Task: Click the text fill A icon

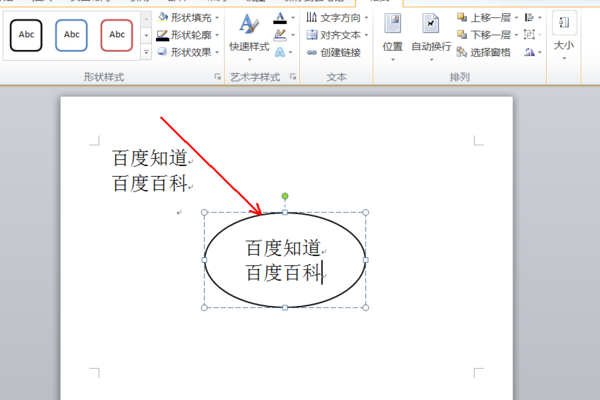Action: click(280, 18)
